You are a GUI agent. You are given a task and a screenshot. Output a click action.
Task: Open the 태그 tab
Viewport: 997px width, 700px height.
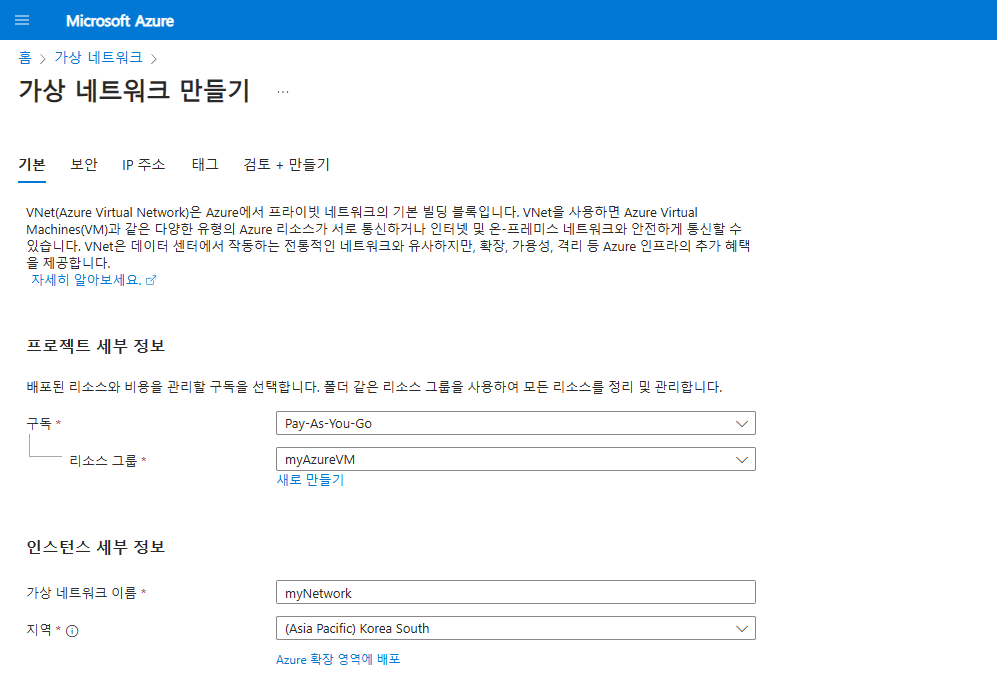[x=205, y=165]
